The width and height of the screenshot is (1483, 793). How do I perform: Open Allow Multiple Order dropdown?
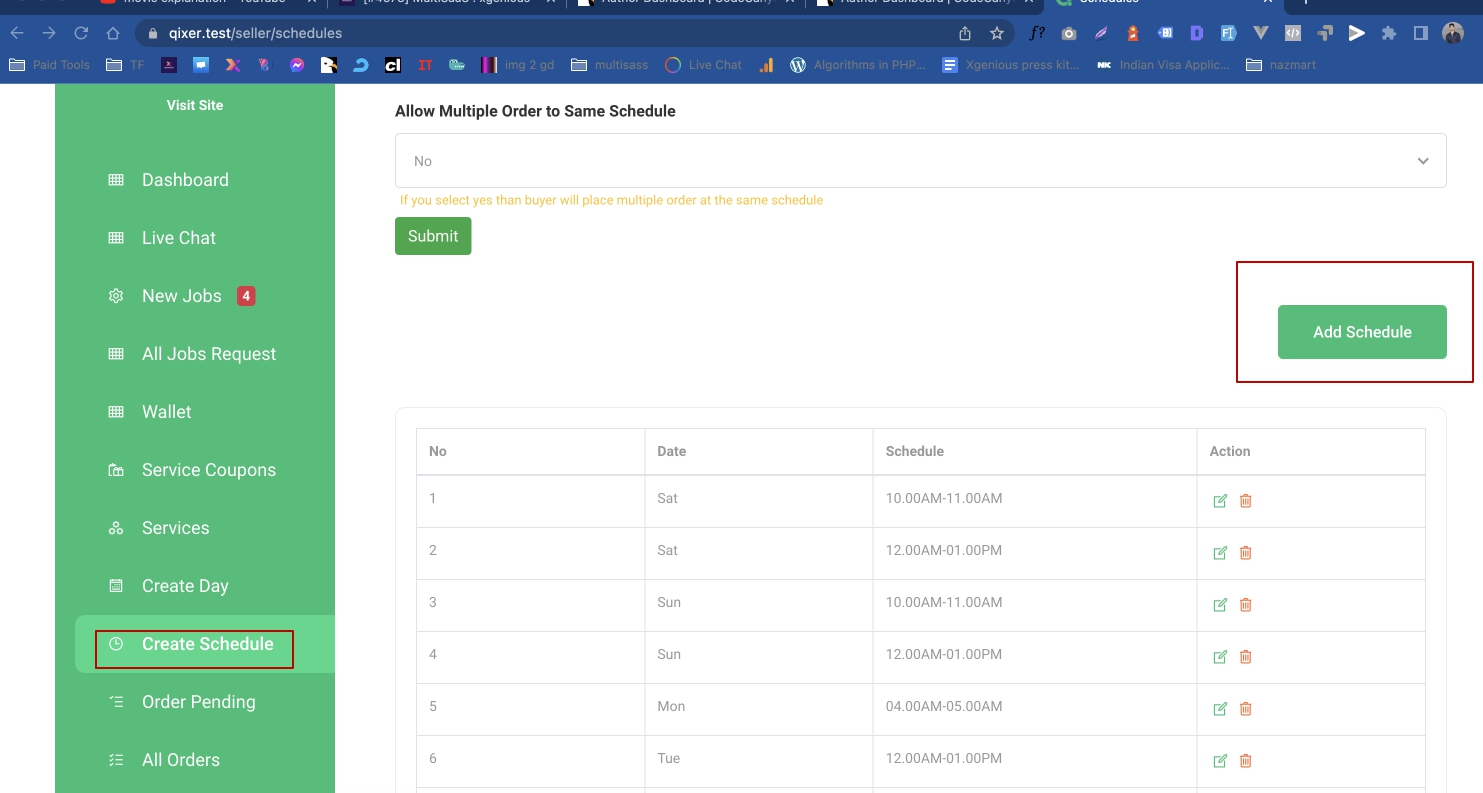click(x=920, y=161)
